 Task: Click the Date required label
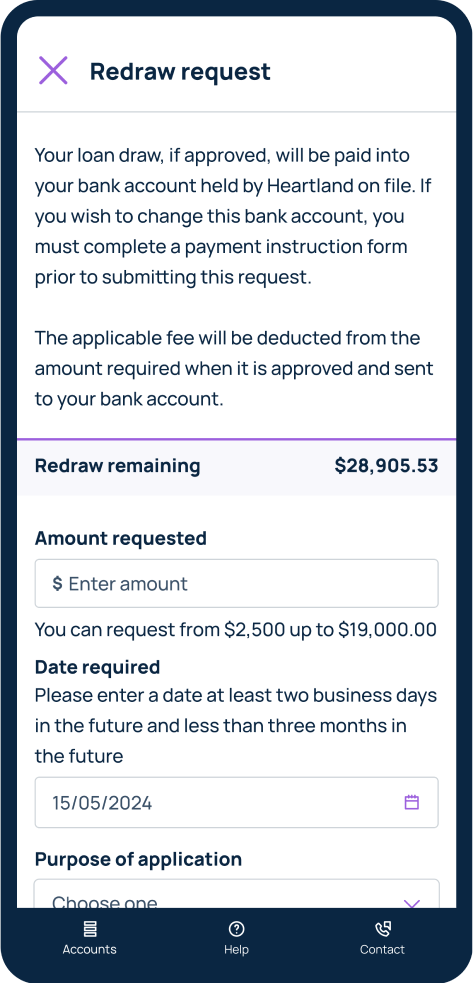pos(97,667)
